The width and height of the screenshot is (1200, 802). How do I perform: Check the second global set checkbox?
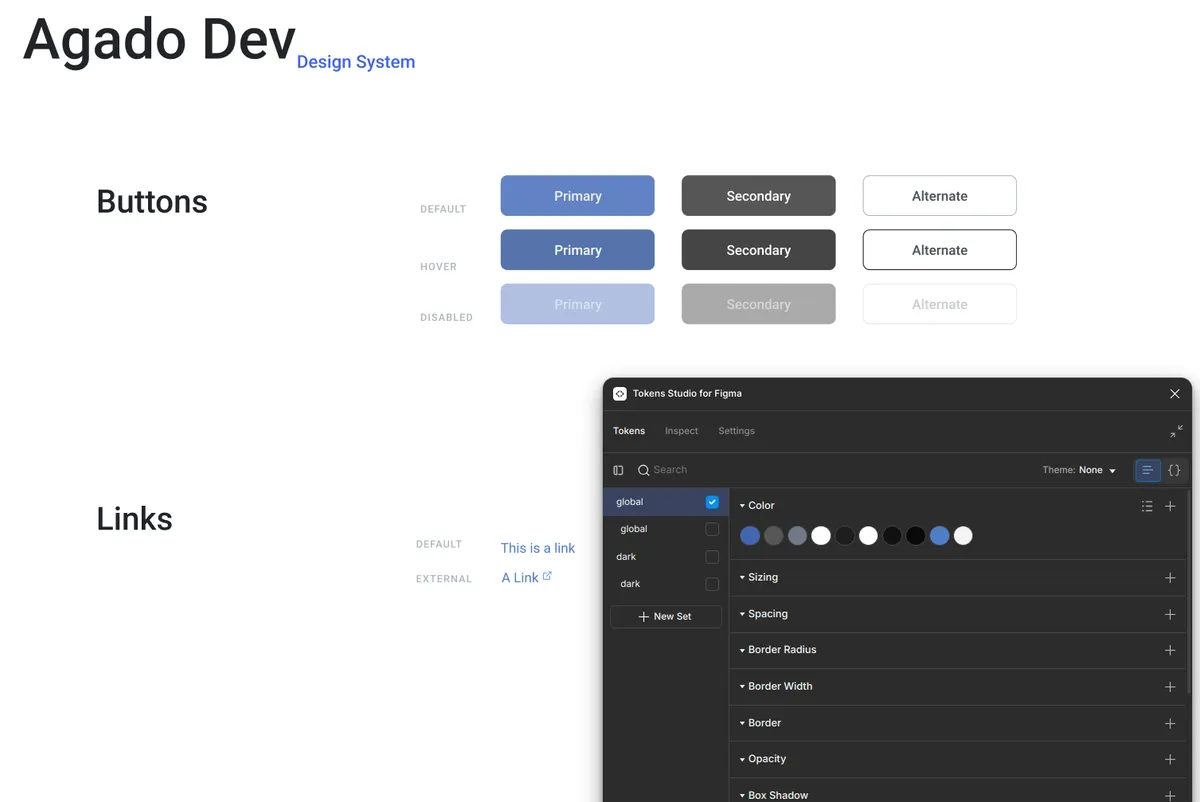pyautogui.click(x=712, y=529)
